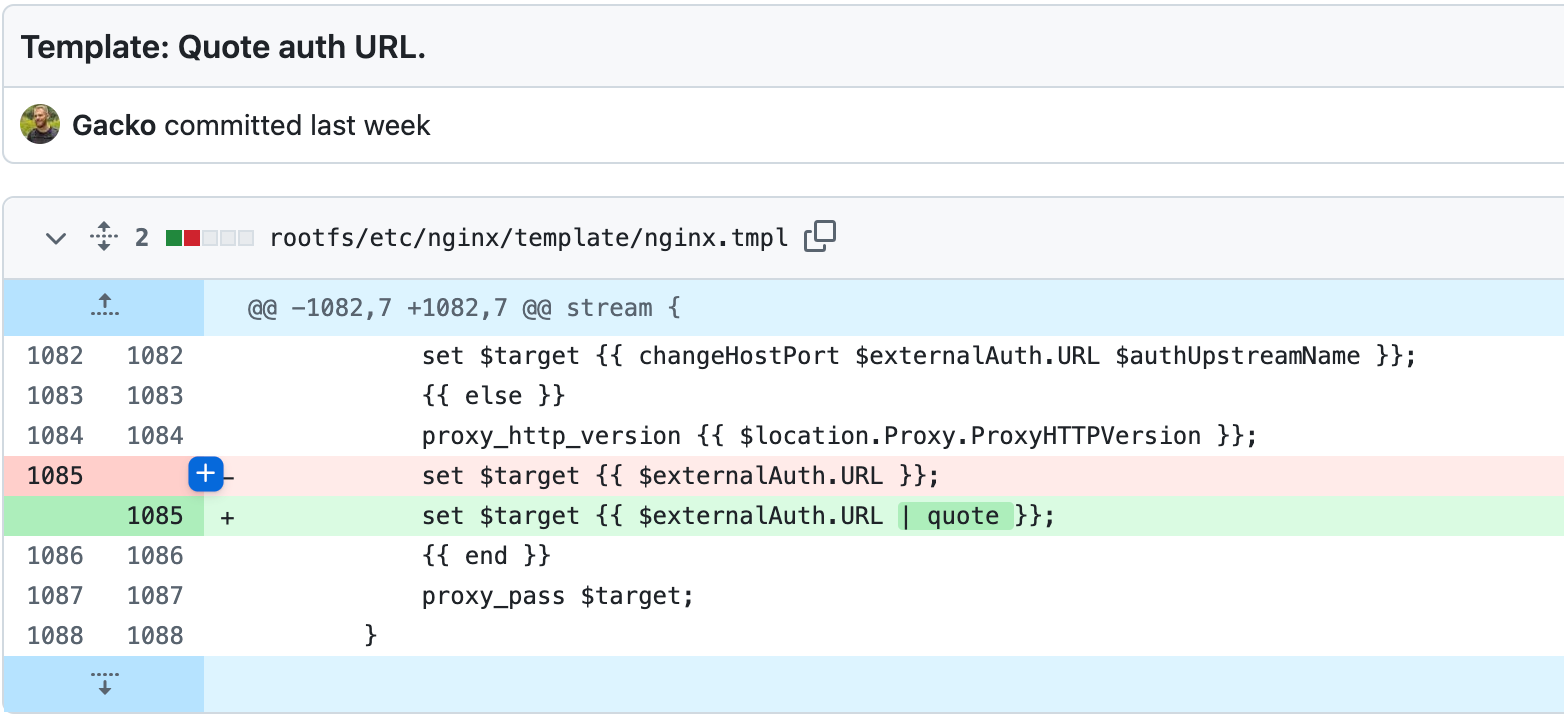The width and height of the screenshot is (1564, 716).
Task: Click the 'proxy_pass $target;' code line
Action: click(x=557, y=596)
